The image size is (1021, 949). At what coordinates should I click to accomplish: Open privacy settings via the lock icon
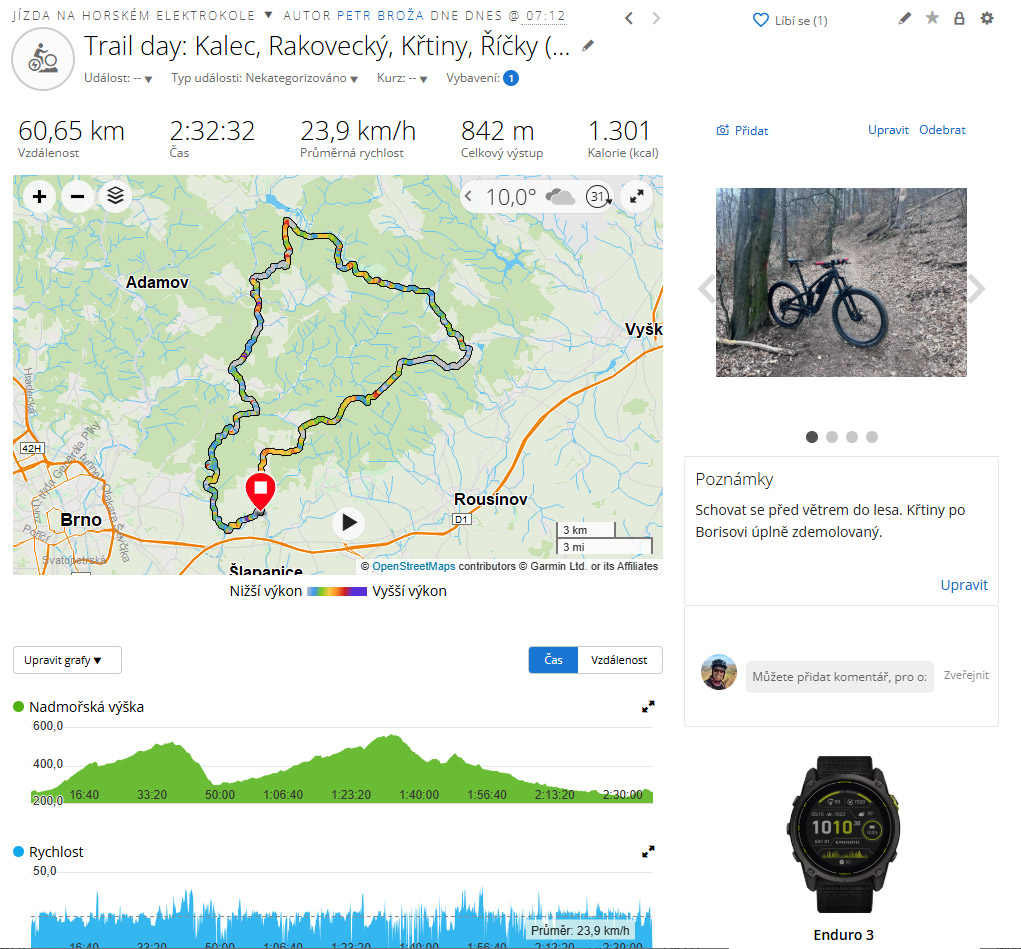pyautogui.click(x=959, y=18)
